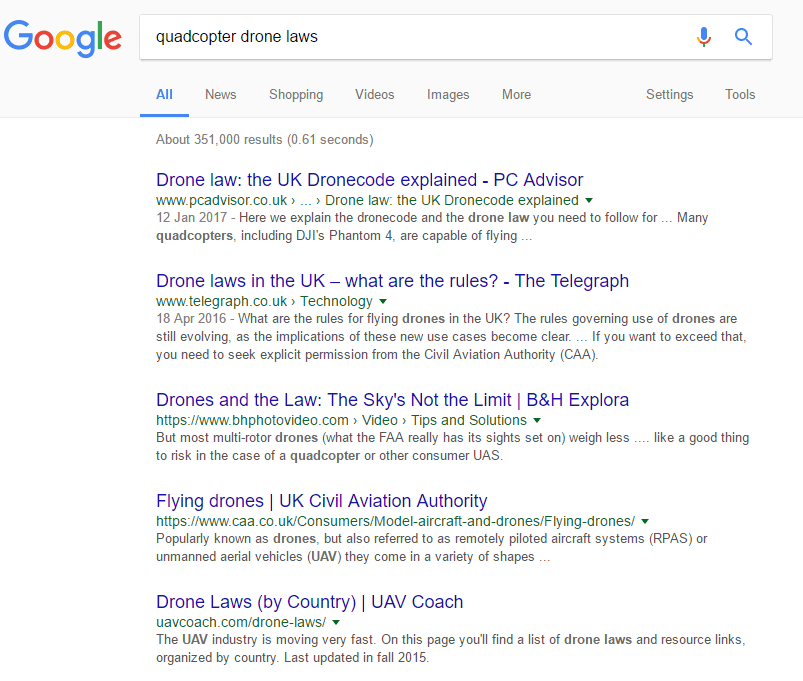Expand dropdown arrow beside caa.co.uk URL
The width and height of the screenshot is (803, 681).
[645, 521]
